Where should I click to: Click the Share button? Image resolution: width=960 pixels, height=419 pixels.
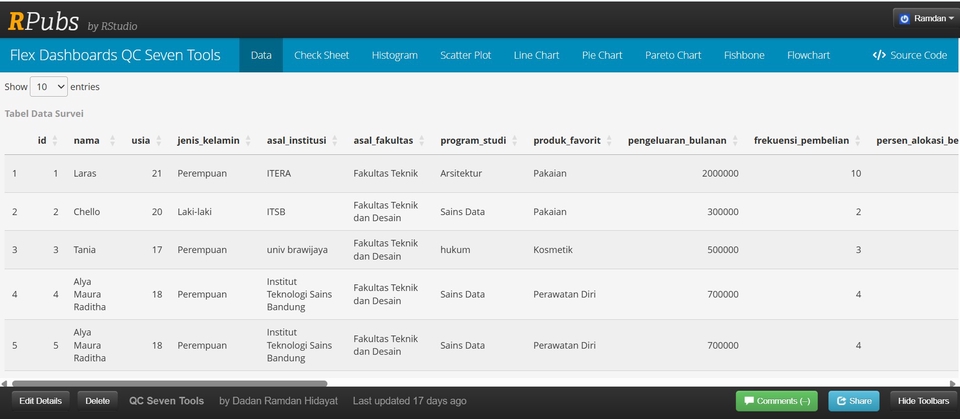853,401
